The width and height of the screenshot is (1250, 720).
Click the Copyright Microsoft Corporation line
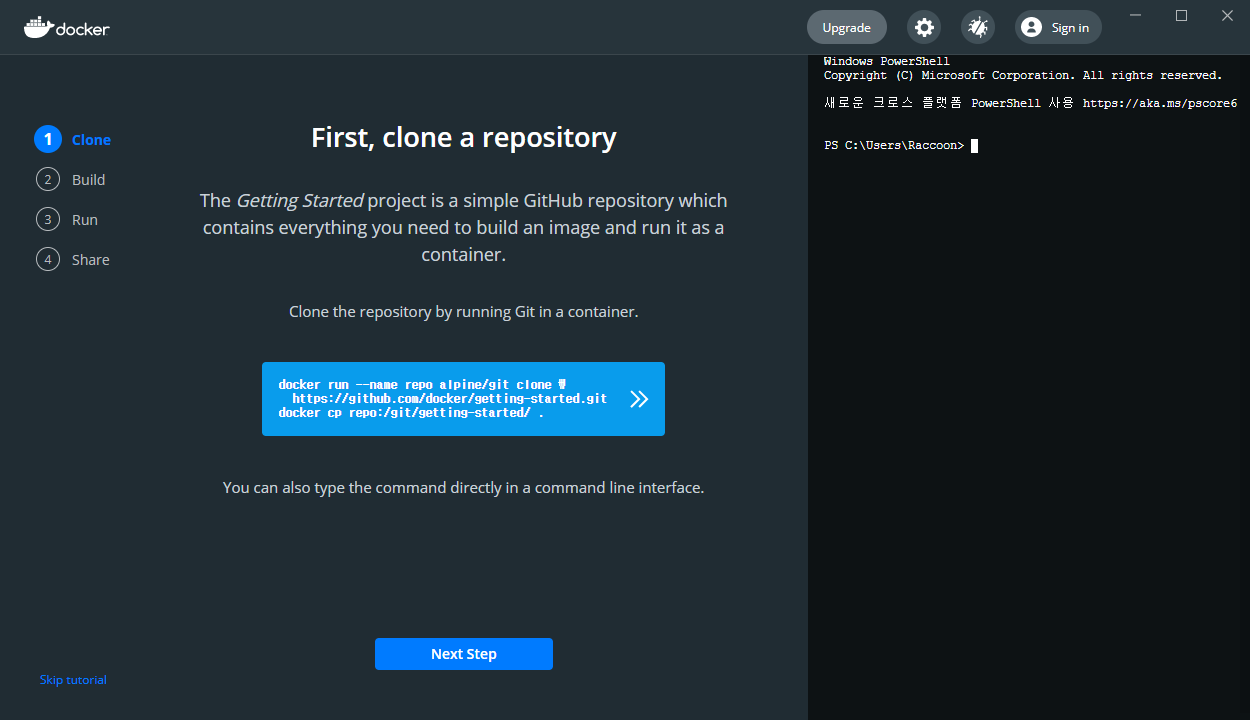click(x=1022, y=75)
